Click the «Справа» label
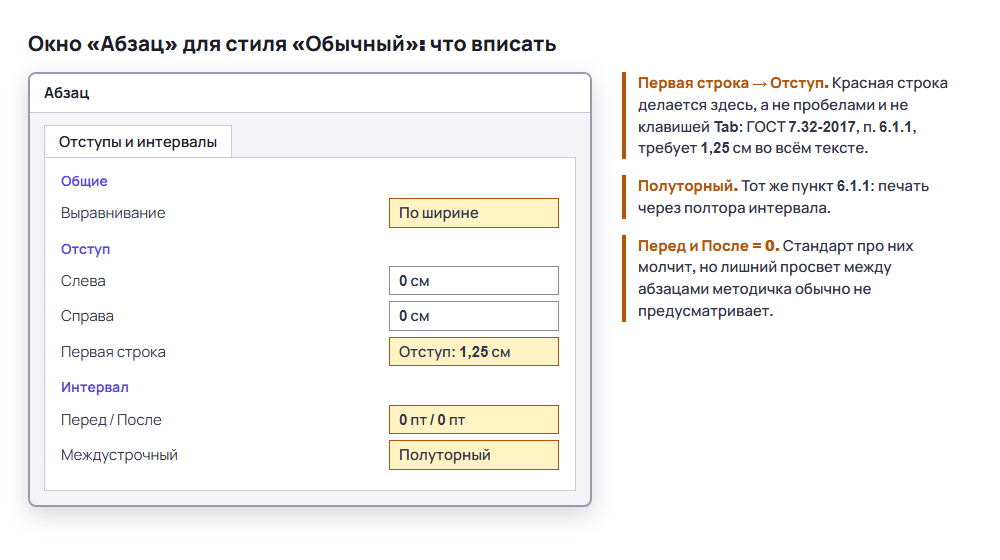The height and width of the screenshot is (560, 1000). (x=87, y=316)
